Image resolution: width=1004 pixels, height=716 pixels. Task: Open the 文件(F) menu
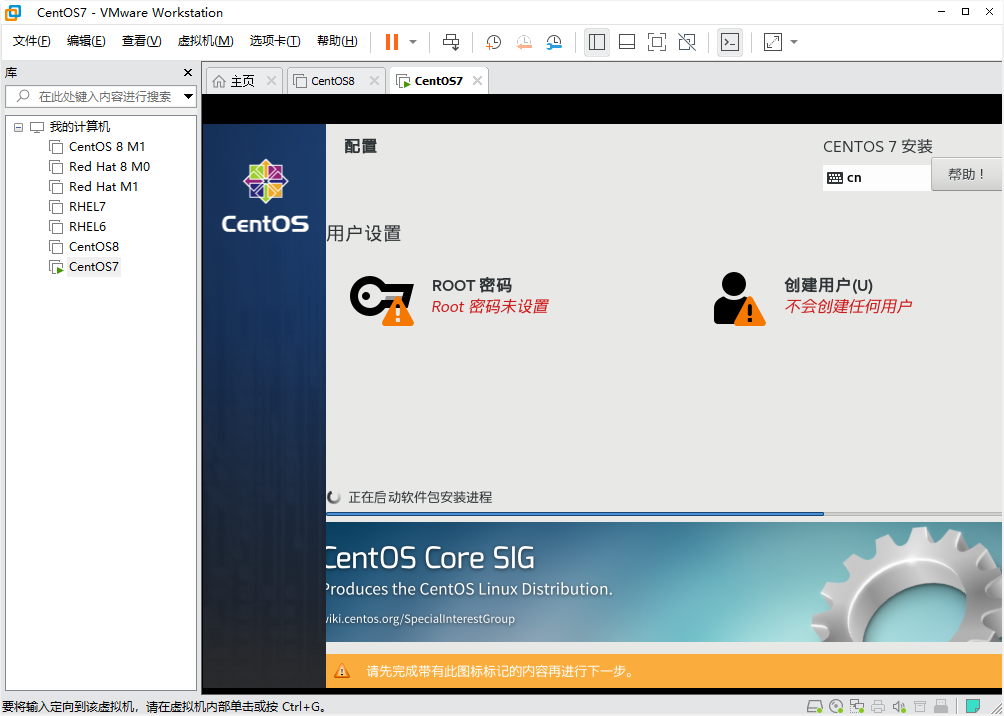(32, 41)
